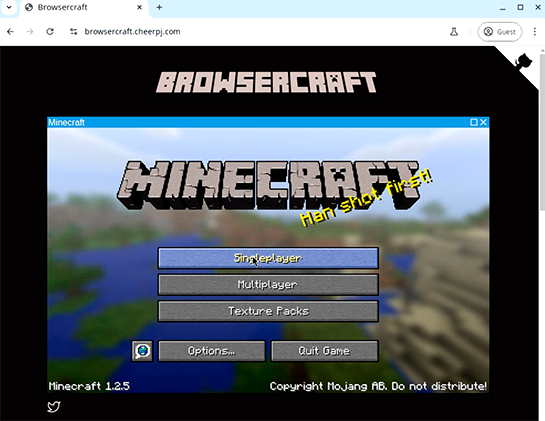Close the Minecraft inner window
Image resolution: width=545 pixels, height=421 pixels.
pyautogui.click(x=483, y=122)
